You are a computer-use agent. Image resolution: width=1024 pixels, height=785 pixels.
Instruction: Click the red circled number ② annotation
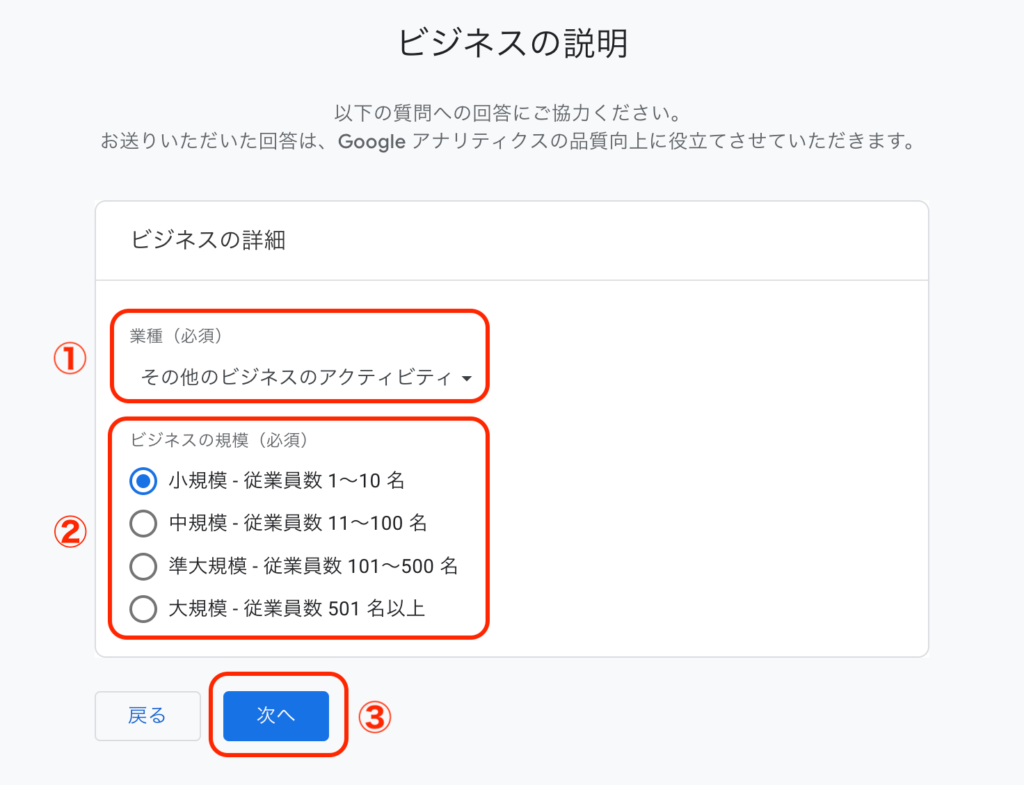coord(70,532)
